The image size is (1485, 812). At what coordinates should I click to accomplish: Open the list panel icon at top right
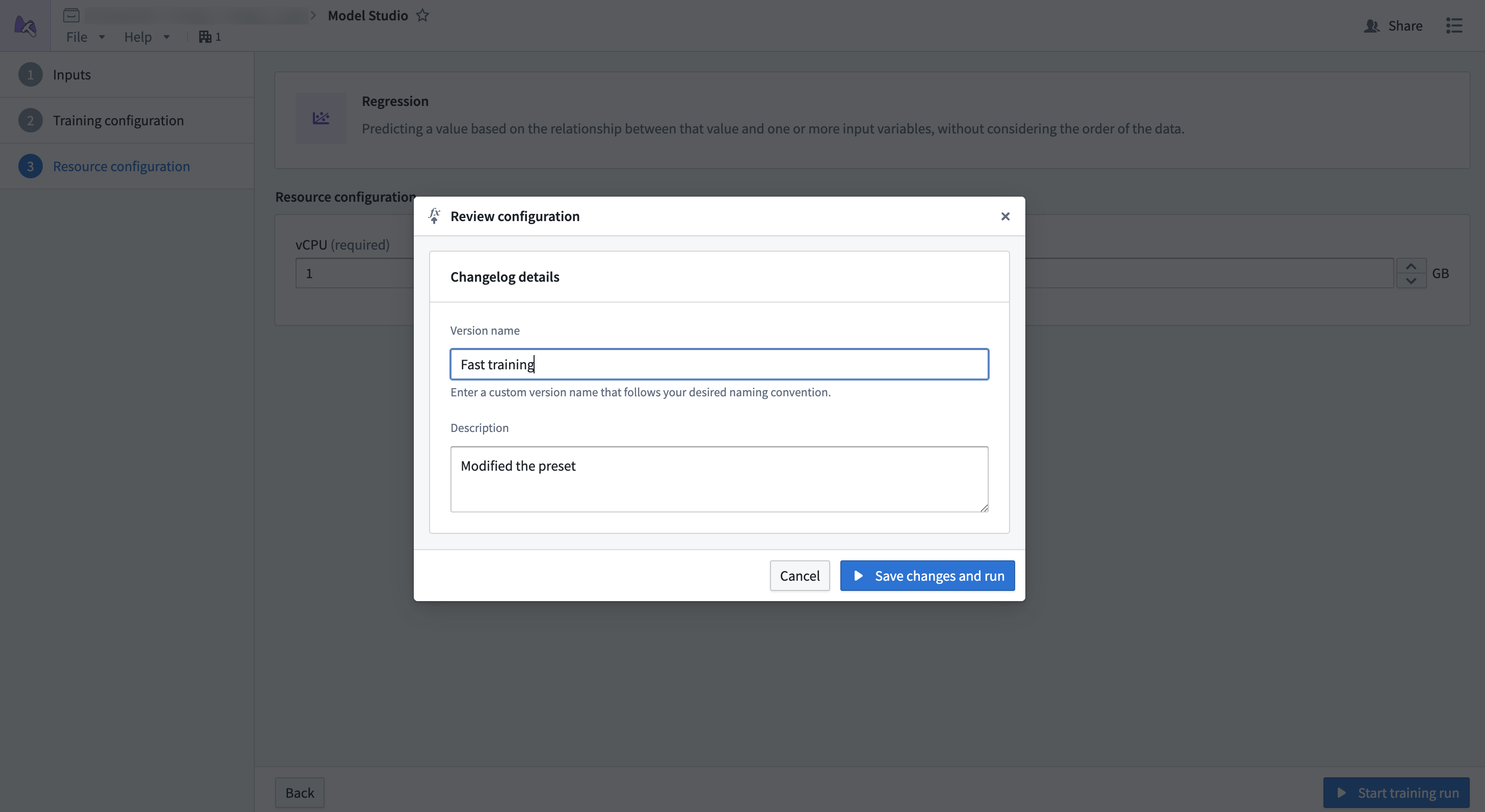click(1454, 26)
